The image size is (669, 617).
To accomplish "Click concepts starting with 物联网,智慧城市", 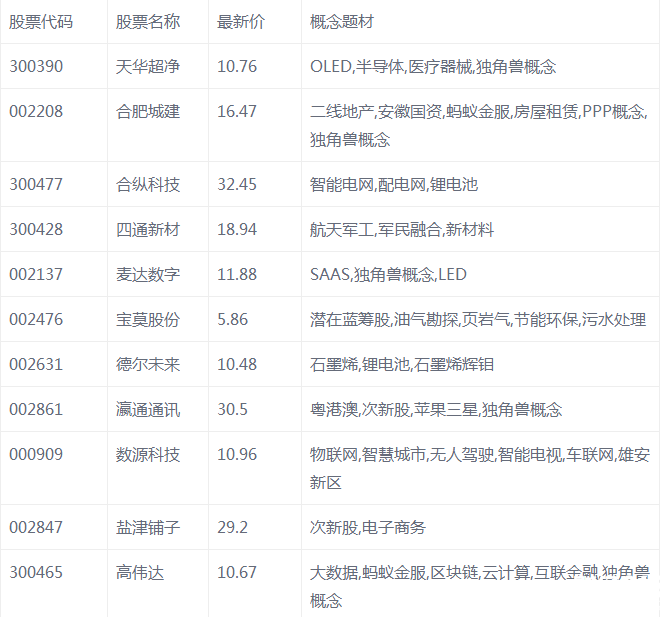I will pos(480,469).
